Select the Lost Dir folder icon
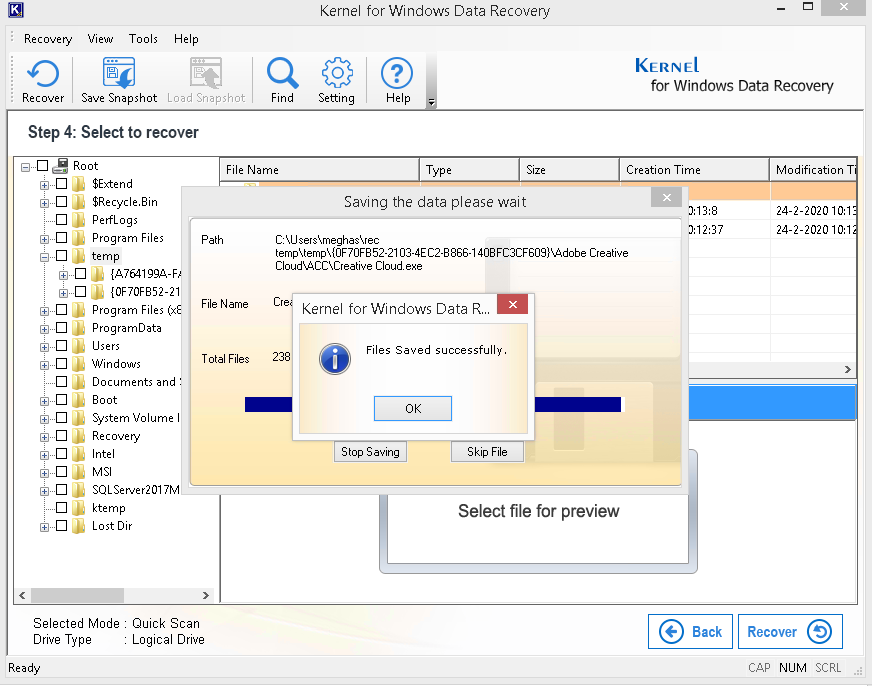This screenshot has width=872, height=686. [x=79, y=526]
